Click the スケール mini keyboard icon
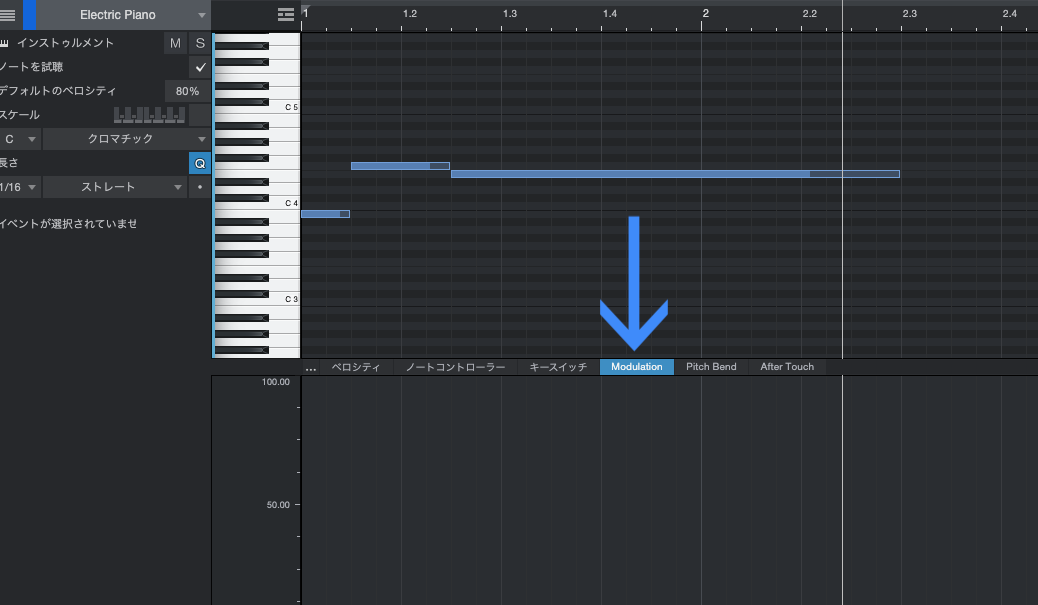Image resolution: width=1038 pixels, height=605 pixels. [x=150, y=115]
